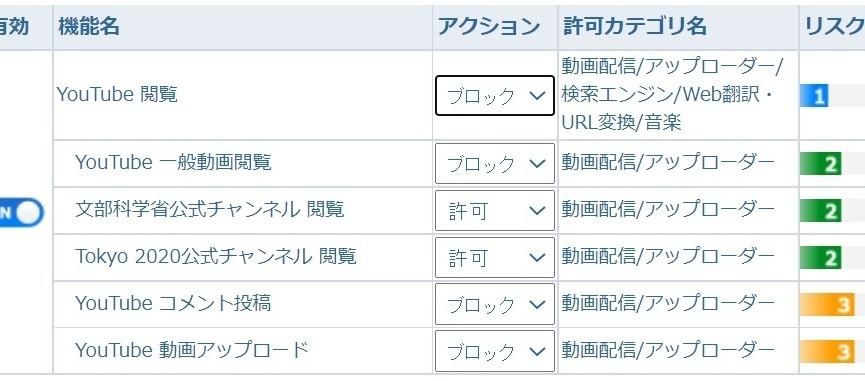This screenshot has height=381, width=865.
Task: Change action for YouTube コメント投稿
Action: 495,304
